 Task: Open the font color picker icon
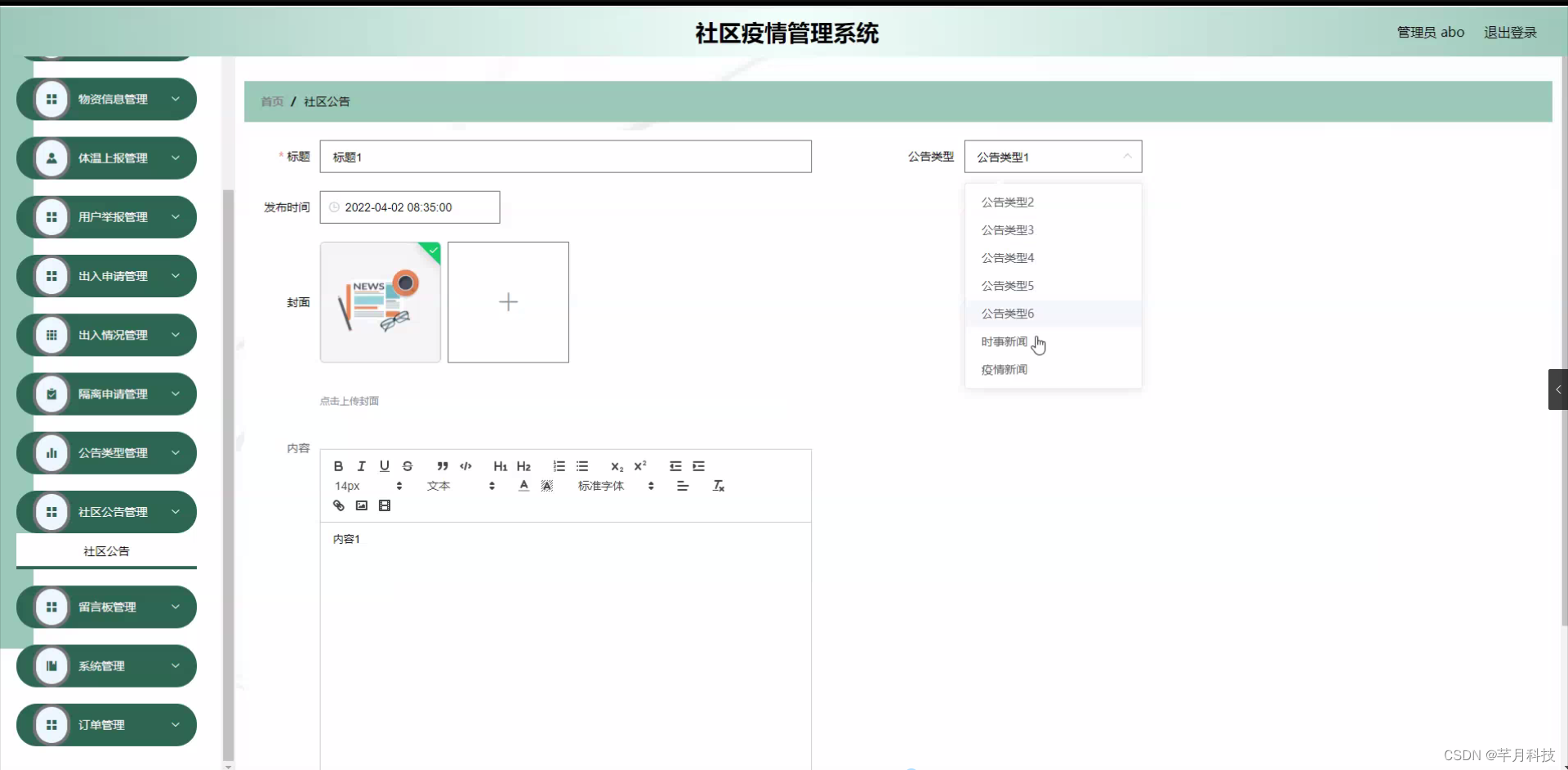coord(523,485)
